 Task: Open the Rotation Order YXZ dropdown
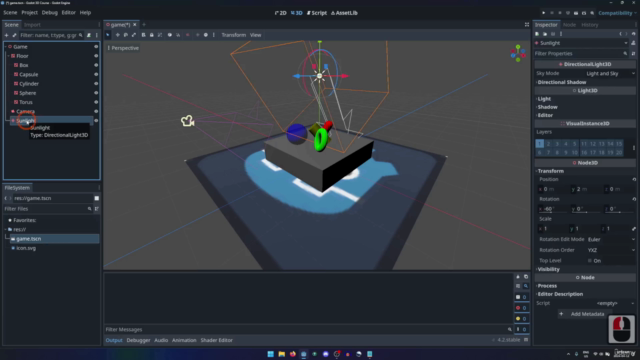pos(611,250)
